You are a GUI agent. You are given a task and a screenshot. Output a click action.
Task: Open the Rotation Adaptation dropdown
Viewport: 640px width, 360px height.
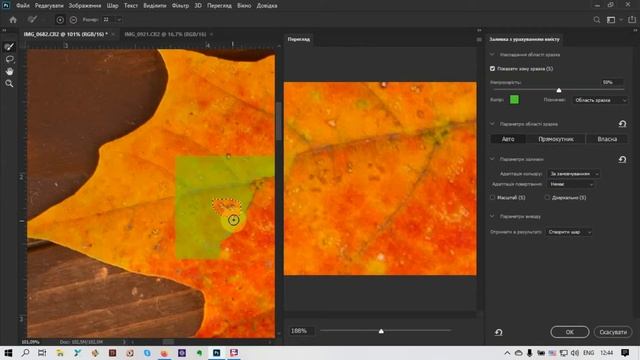[571, 184]
